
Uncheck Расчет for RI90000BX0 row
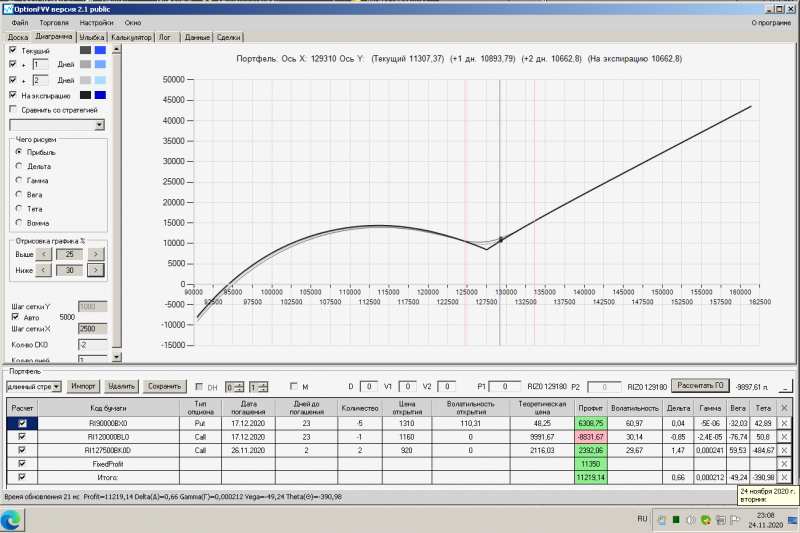22,423
